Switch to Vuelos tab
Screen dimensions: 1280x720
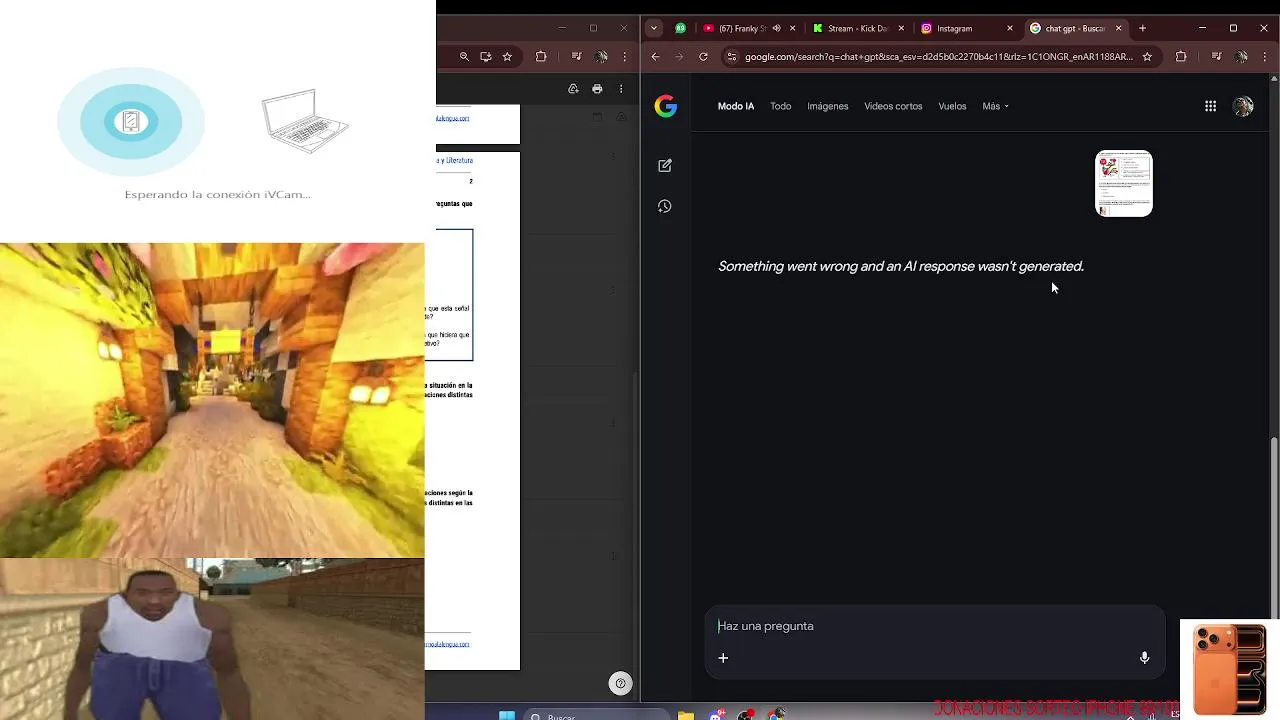coord(952,106)
